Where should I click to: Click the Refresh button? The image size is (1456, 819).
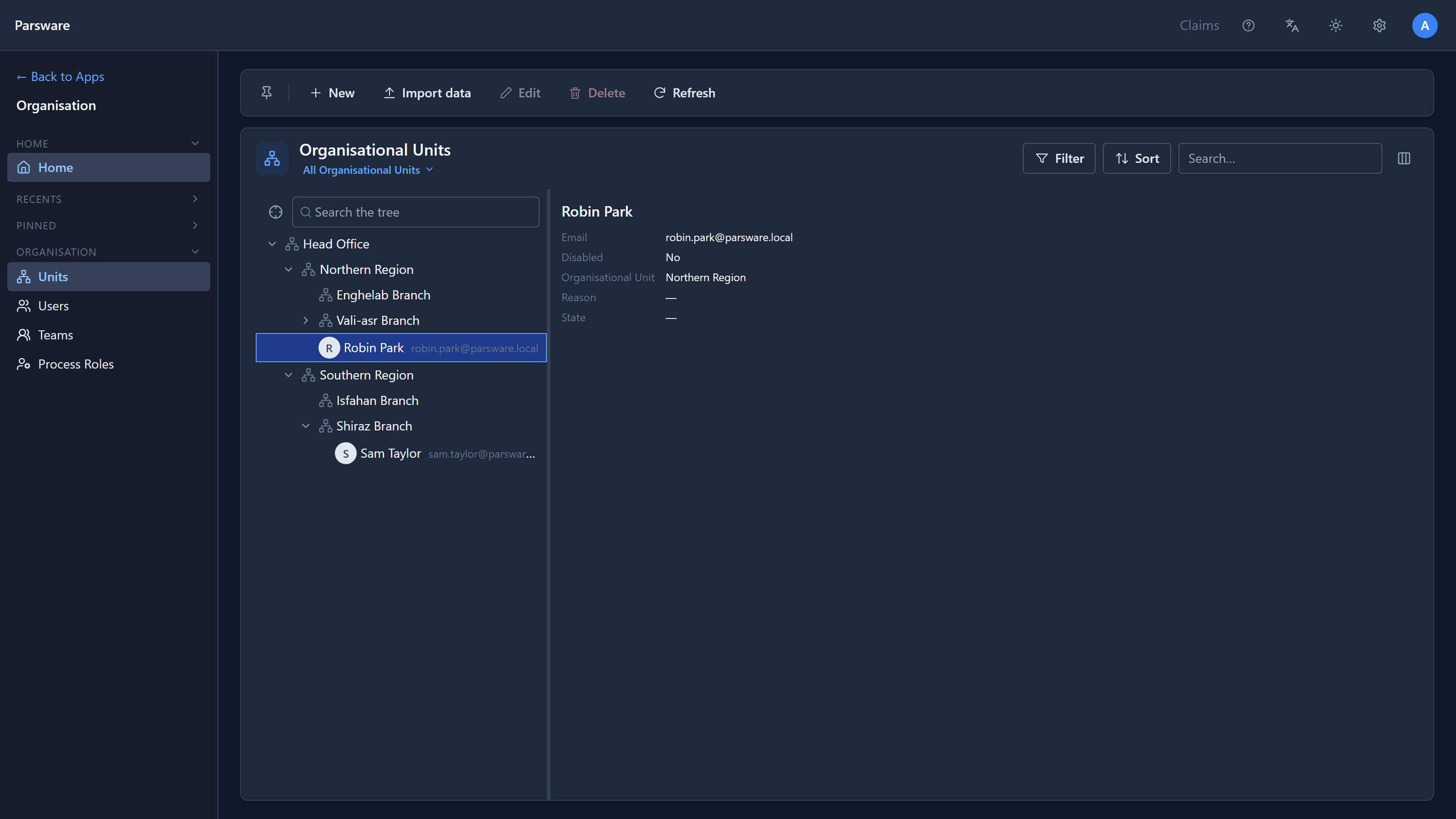click(x=684, y=93)
